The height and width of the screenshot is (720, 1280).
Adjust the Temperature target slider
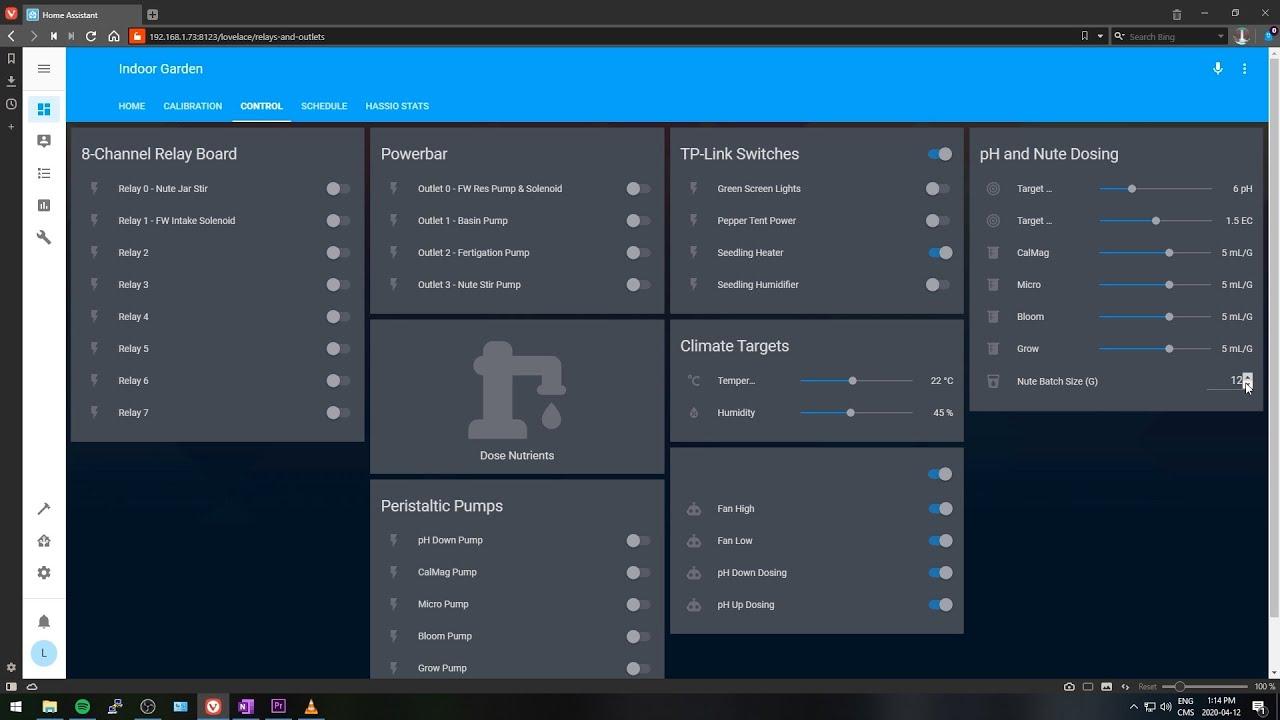856,380
